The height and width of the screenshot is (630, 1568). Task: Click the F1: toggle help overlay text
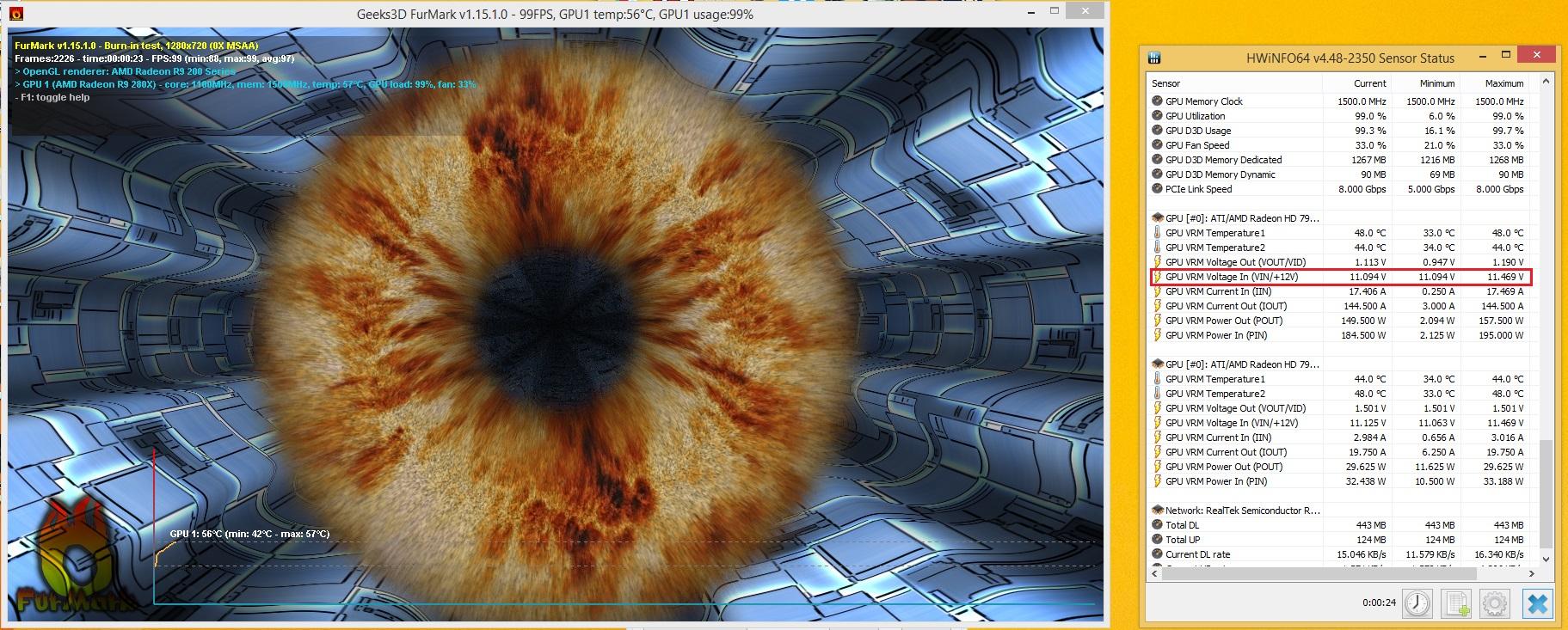click(52, 97)
